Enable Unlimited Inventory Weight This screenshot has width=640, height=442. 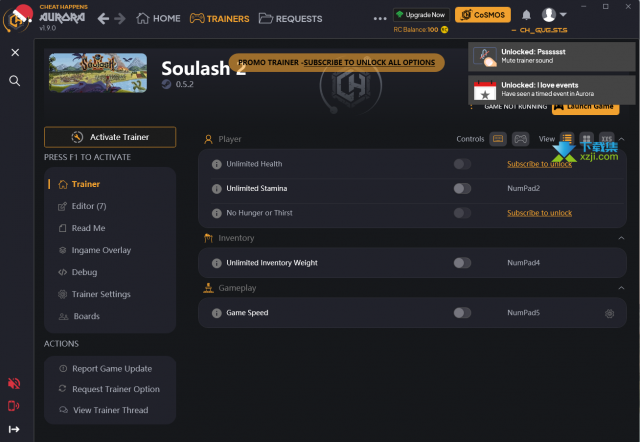(462, 263)
